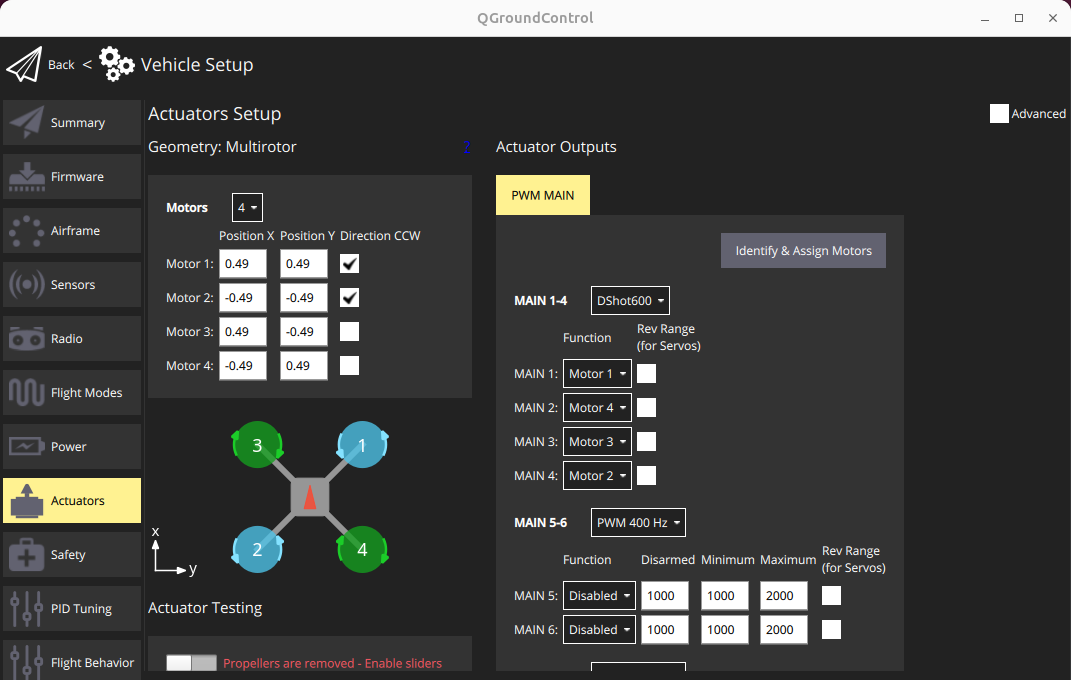1071x680 pixels.
Task: Enable the Advanced checkbox
Action: [999, 113]
